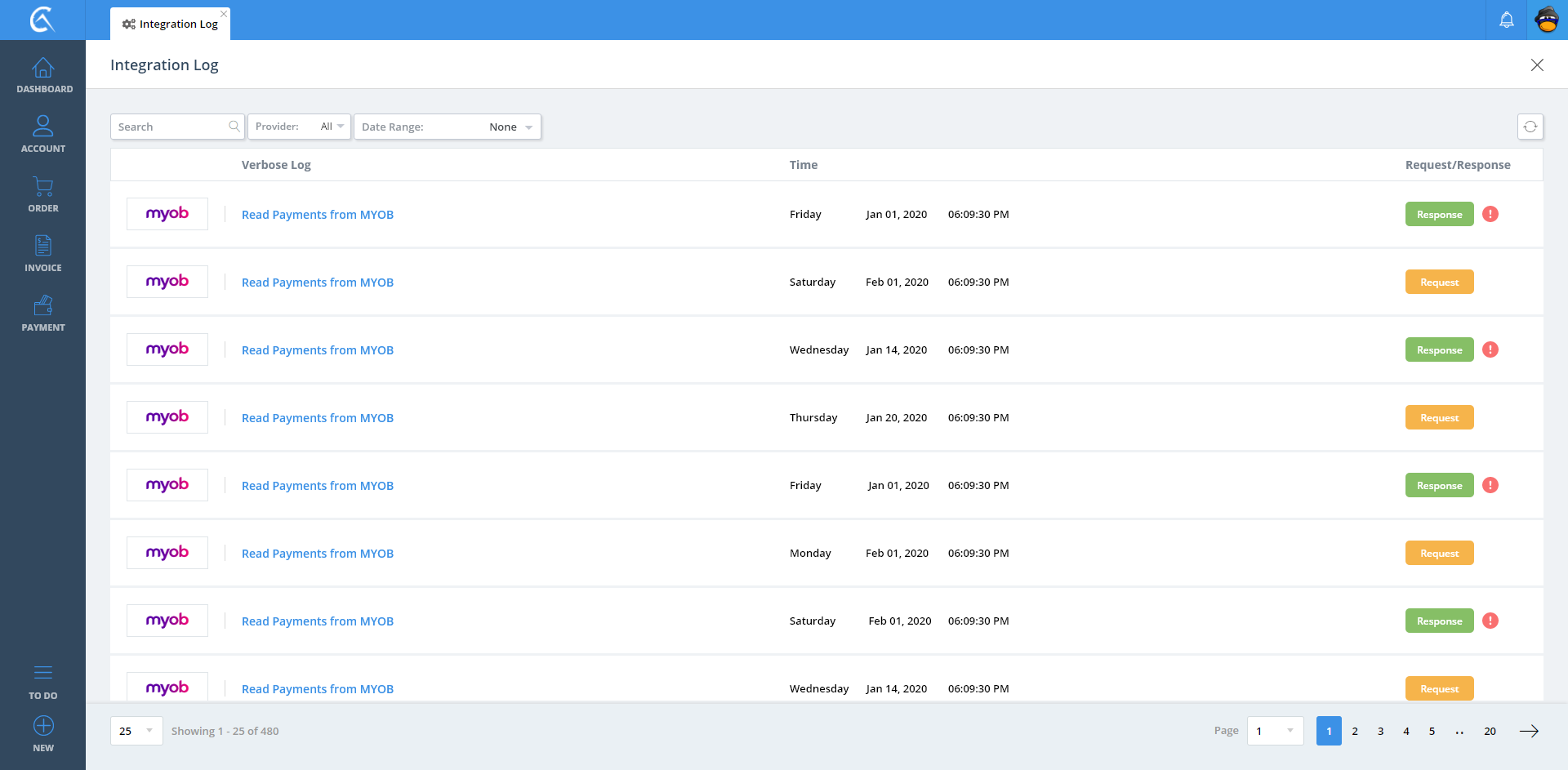Select the Integration Log tab
The height and width of the screenshot is (770, 1568).
(171, 24)
